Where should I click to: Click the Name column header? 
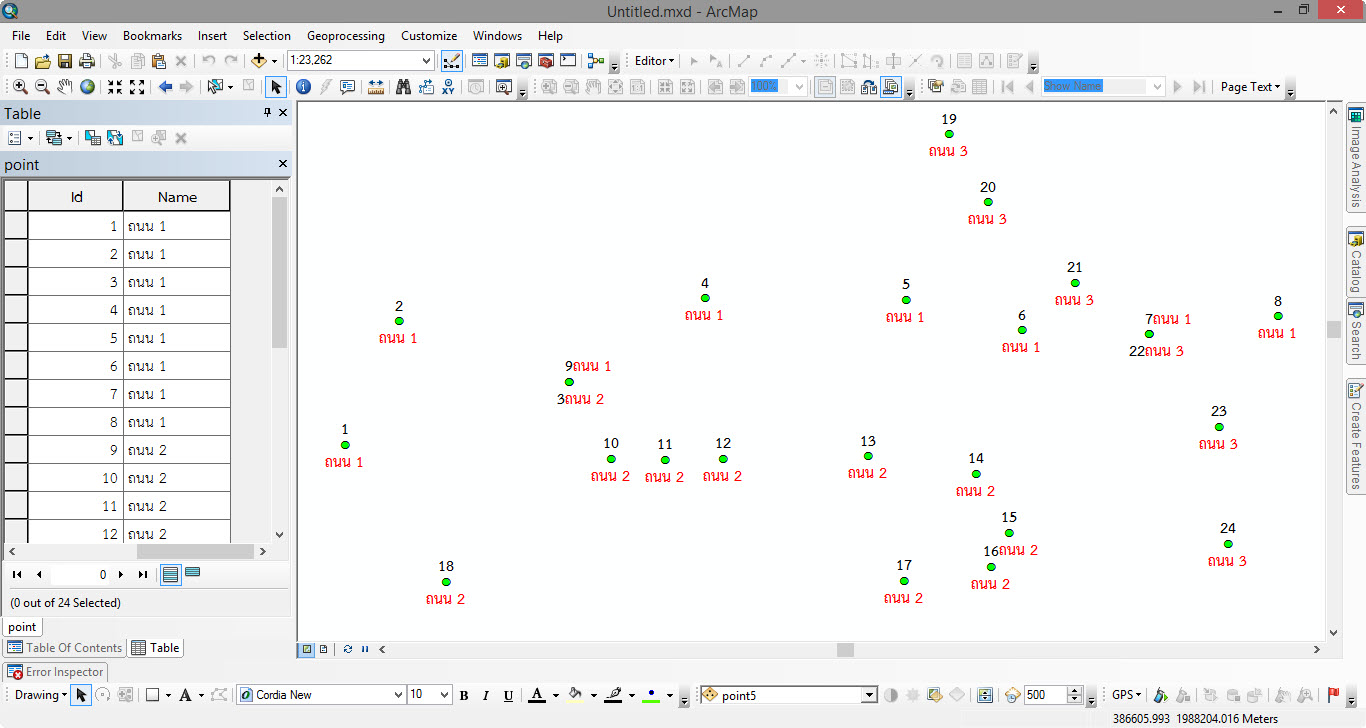click(x=177, y=197)
